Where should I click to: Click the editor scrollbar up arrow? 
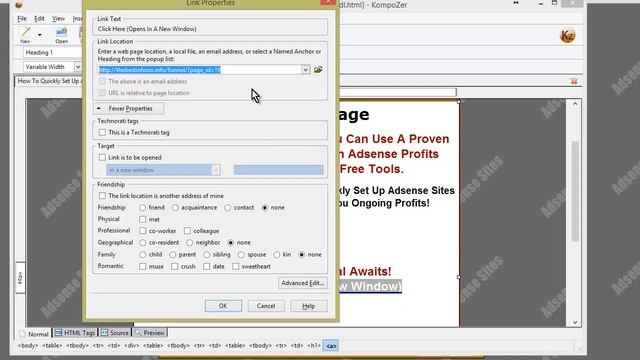575,104
